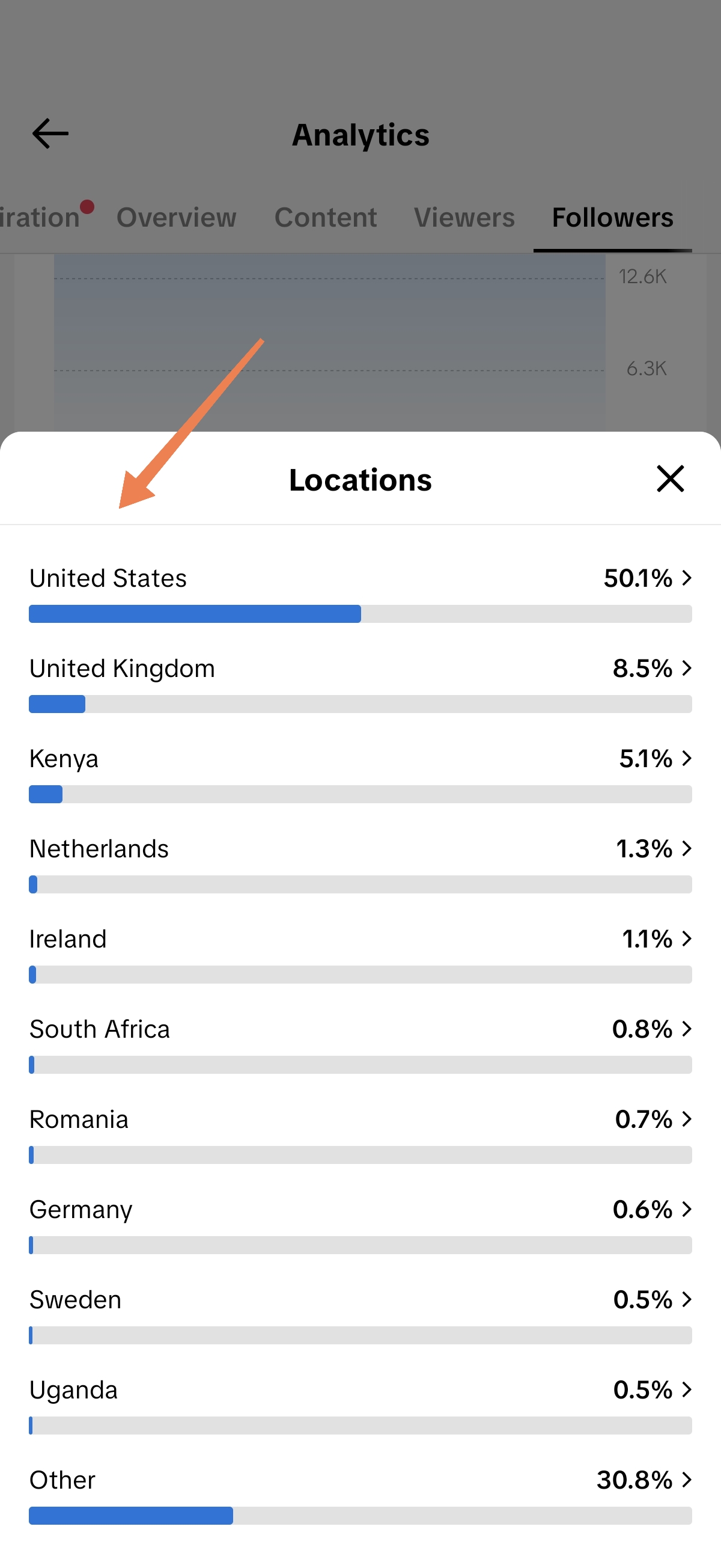Close the Locations panel with X
This screenshot has height=1568, width=721.
tap(670, 479)
